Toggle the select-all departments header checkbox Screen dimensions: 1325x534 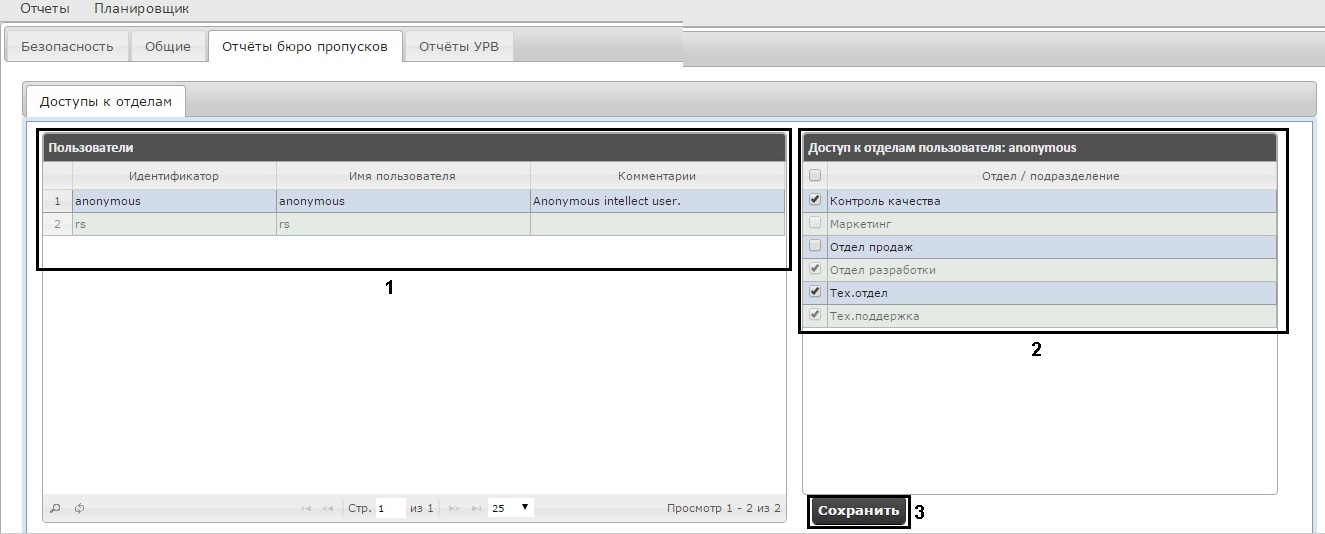(815, 176)
